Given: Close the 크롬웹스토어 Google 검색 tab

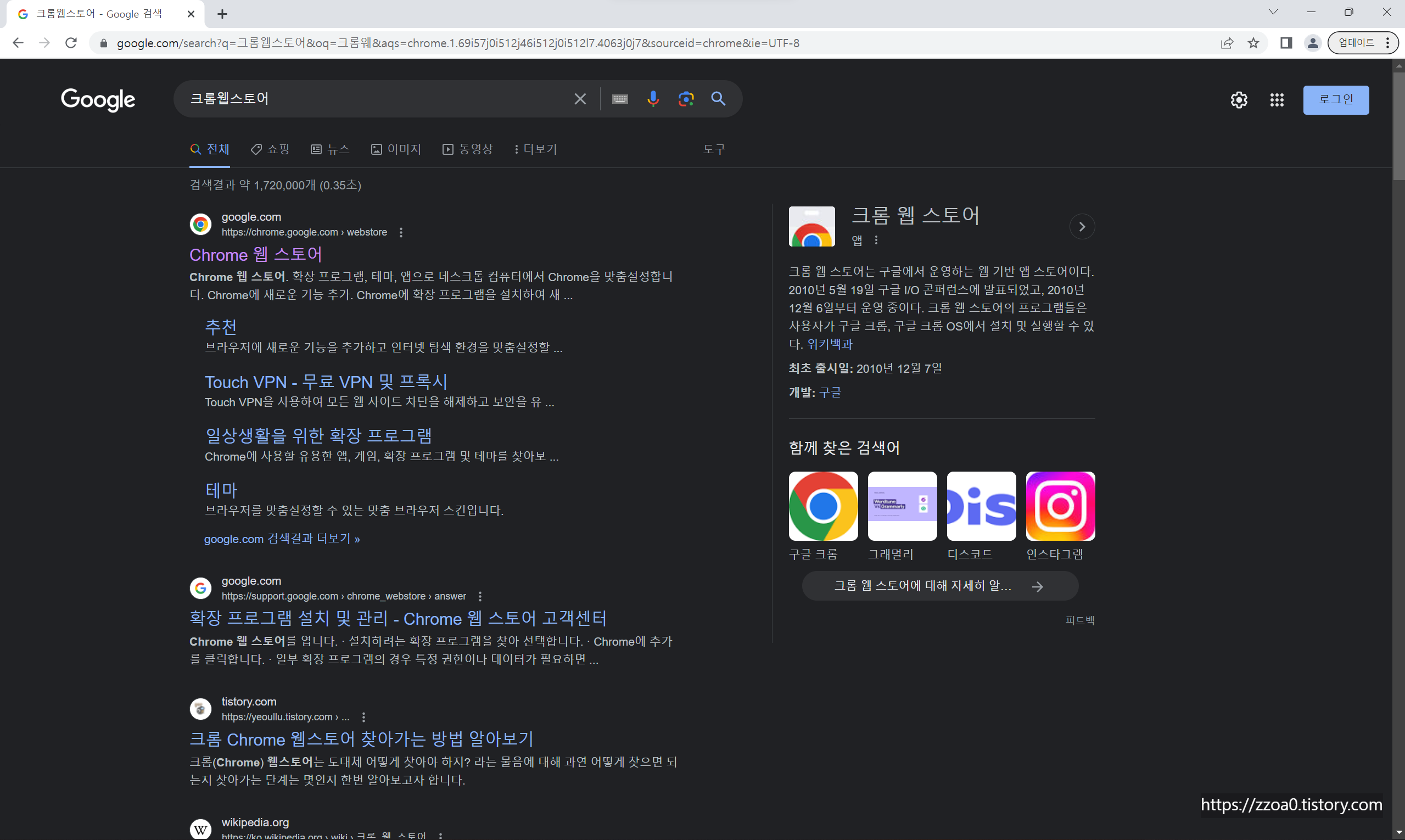Looking at the screenshot, I should 191,14.
